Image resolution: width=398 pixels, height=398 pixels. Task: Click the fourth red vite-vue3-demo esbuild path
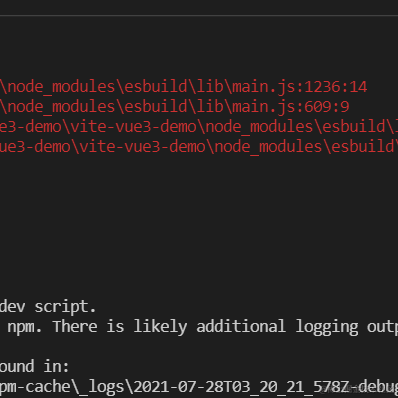199,147
